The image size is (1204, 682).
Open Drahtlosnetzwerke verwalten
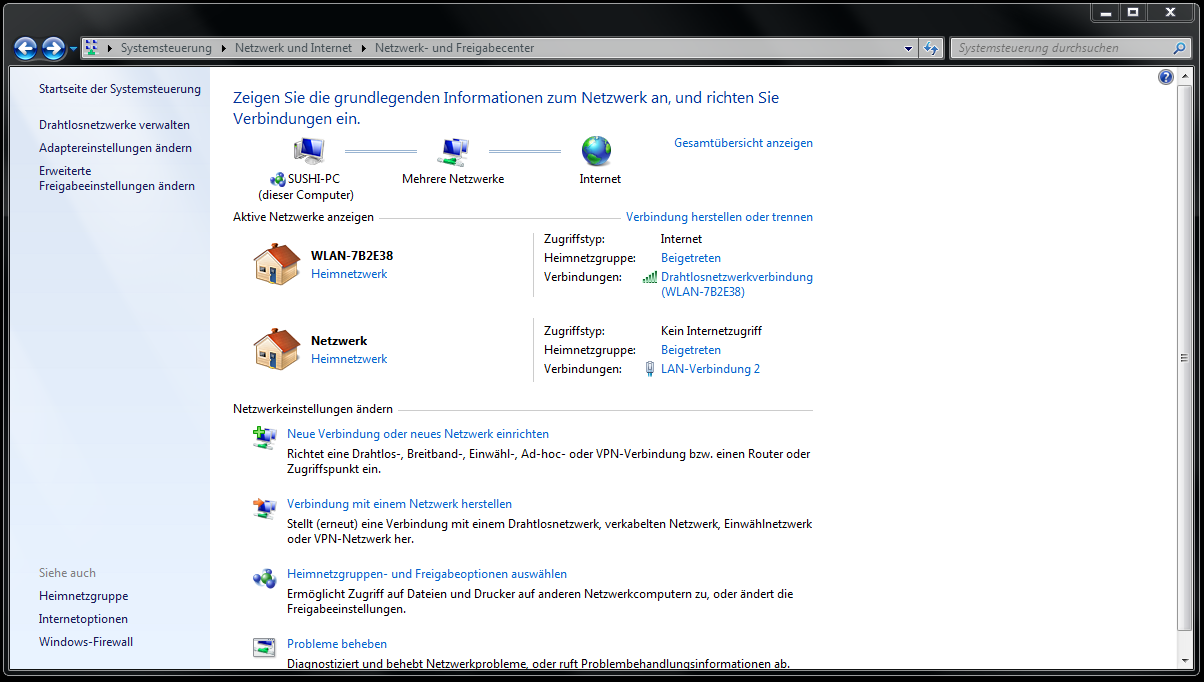[x=114, y=125]
